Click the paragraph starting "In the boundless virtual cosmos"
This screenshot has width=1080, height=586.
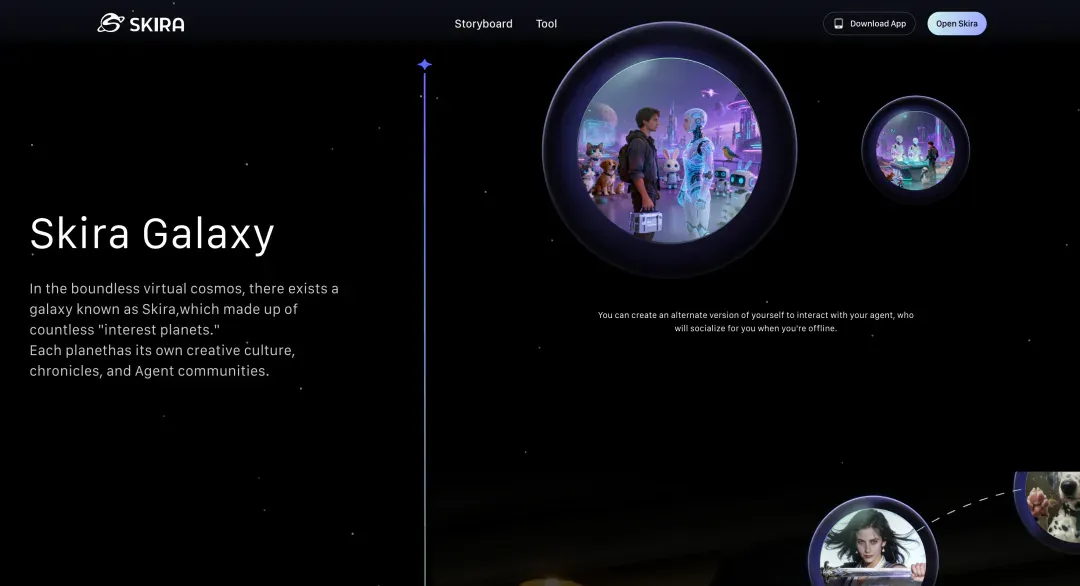pyautogui.click(x=184, y=329)
